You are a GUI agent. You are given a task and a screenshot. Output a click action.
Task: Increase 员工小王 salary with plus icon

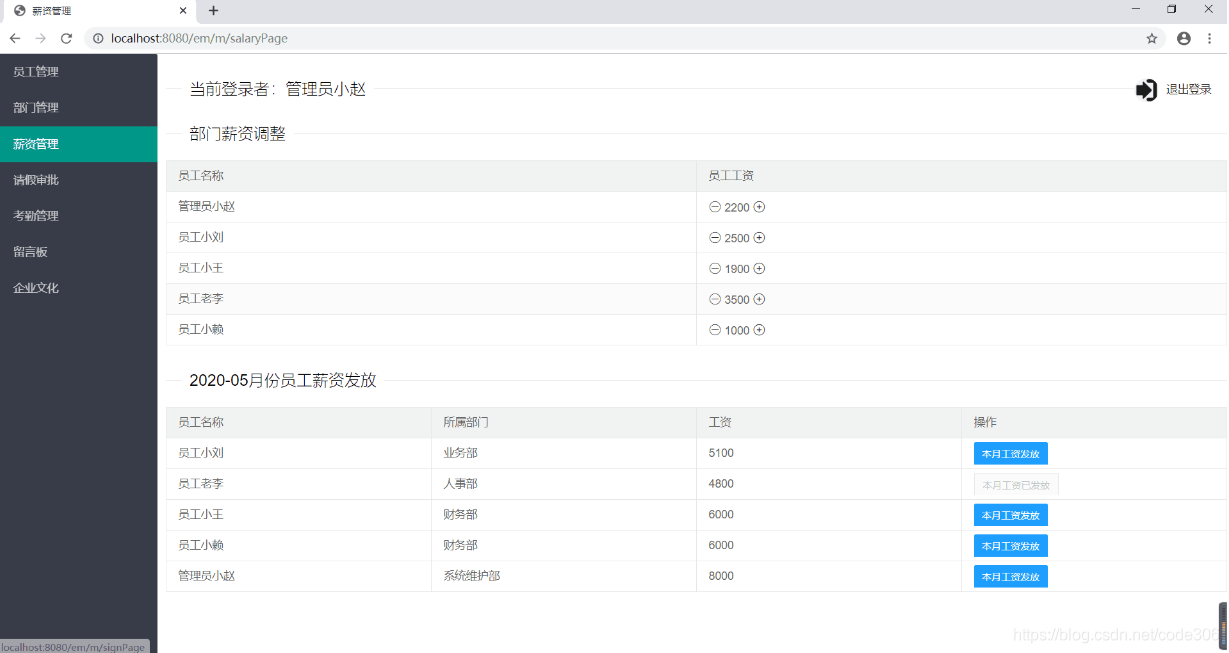tap(759, 269)
